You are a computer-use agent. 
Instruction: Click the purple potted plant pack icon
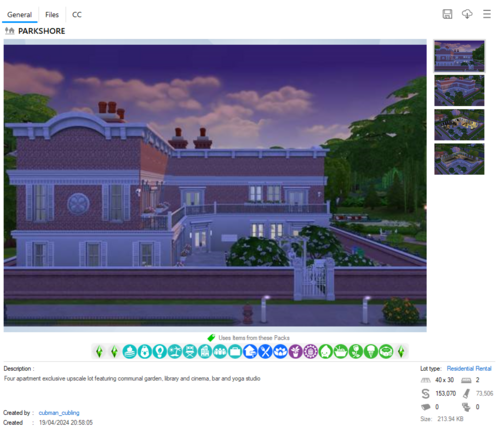[x=295, y=351]
